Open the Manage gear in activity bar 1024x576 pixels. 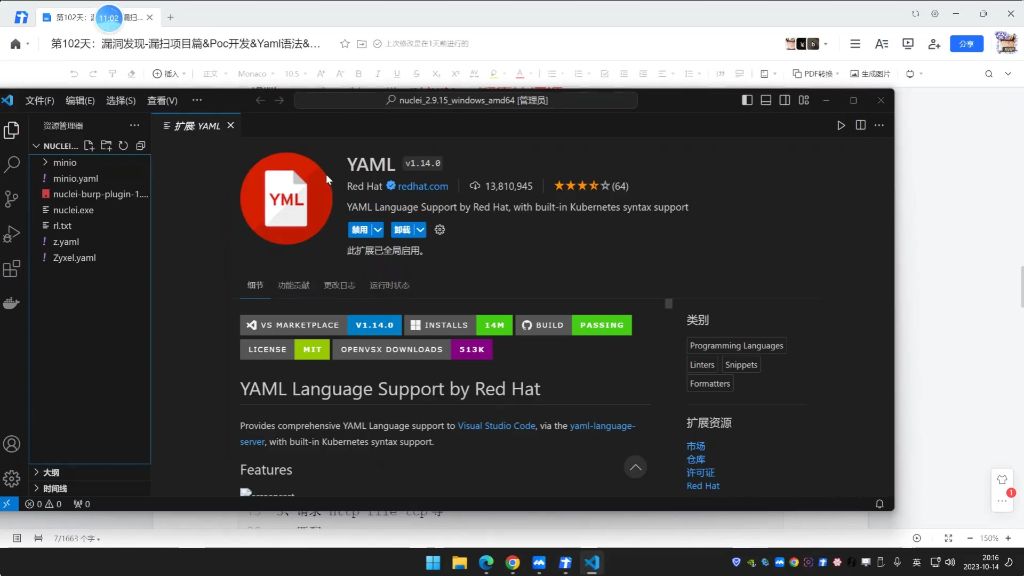point(12,479)
